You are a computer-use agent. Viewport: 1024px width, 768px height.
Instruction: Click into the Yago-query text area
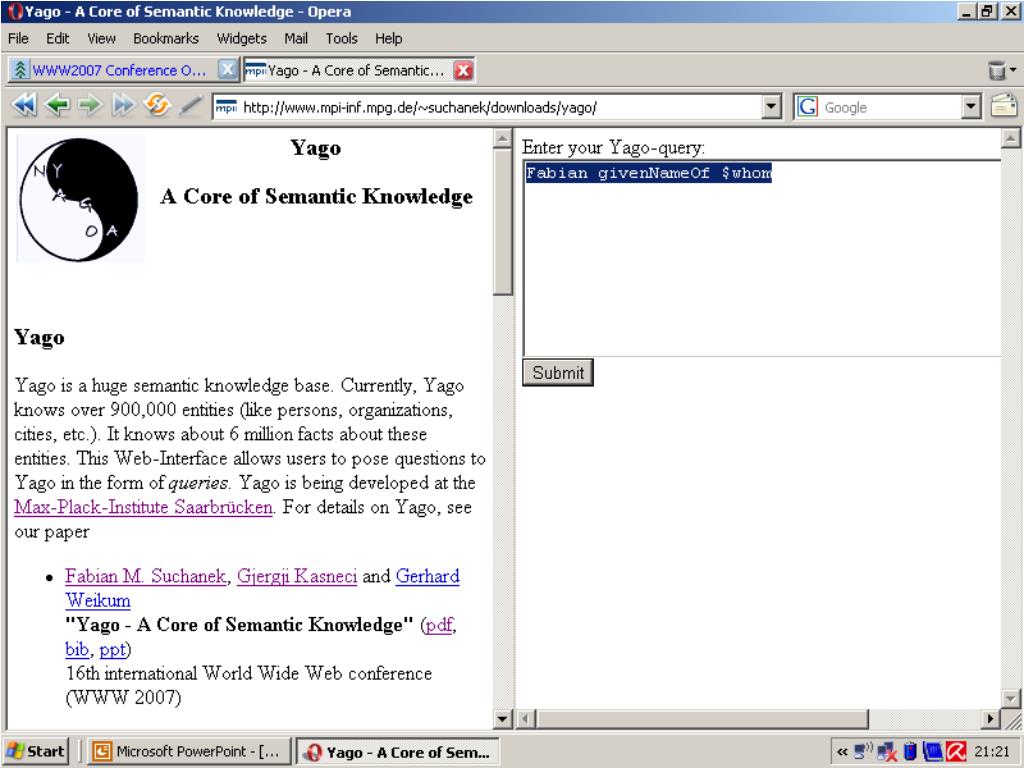click(x=761, y=258)
